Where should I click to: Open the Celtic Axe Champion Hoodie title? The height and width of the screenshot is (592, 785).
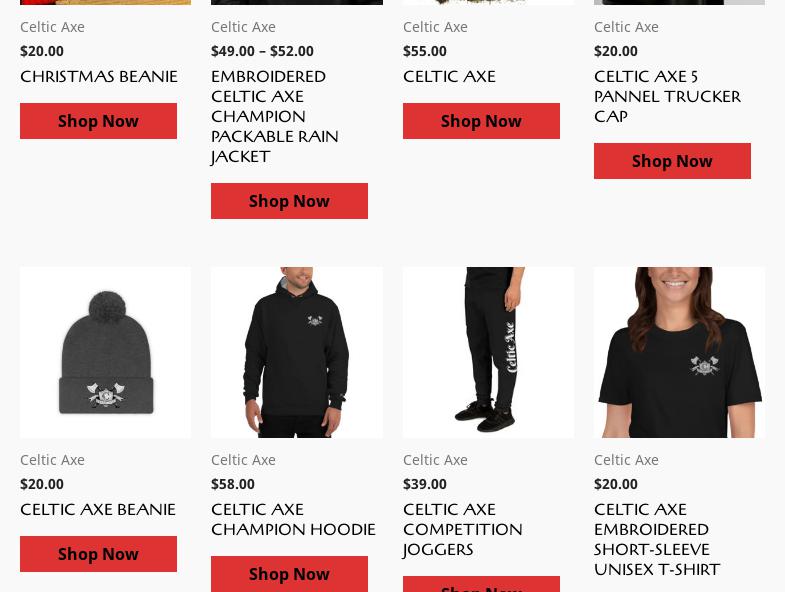(293, 519)
